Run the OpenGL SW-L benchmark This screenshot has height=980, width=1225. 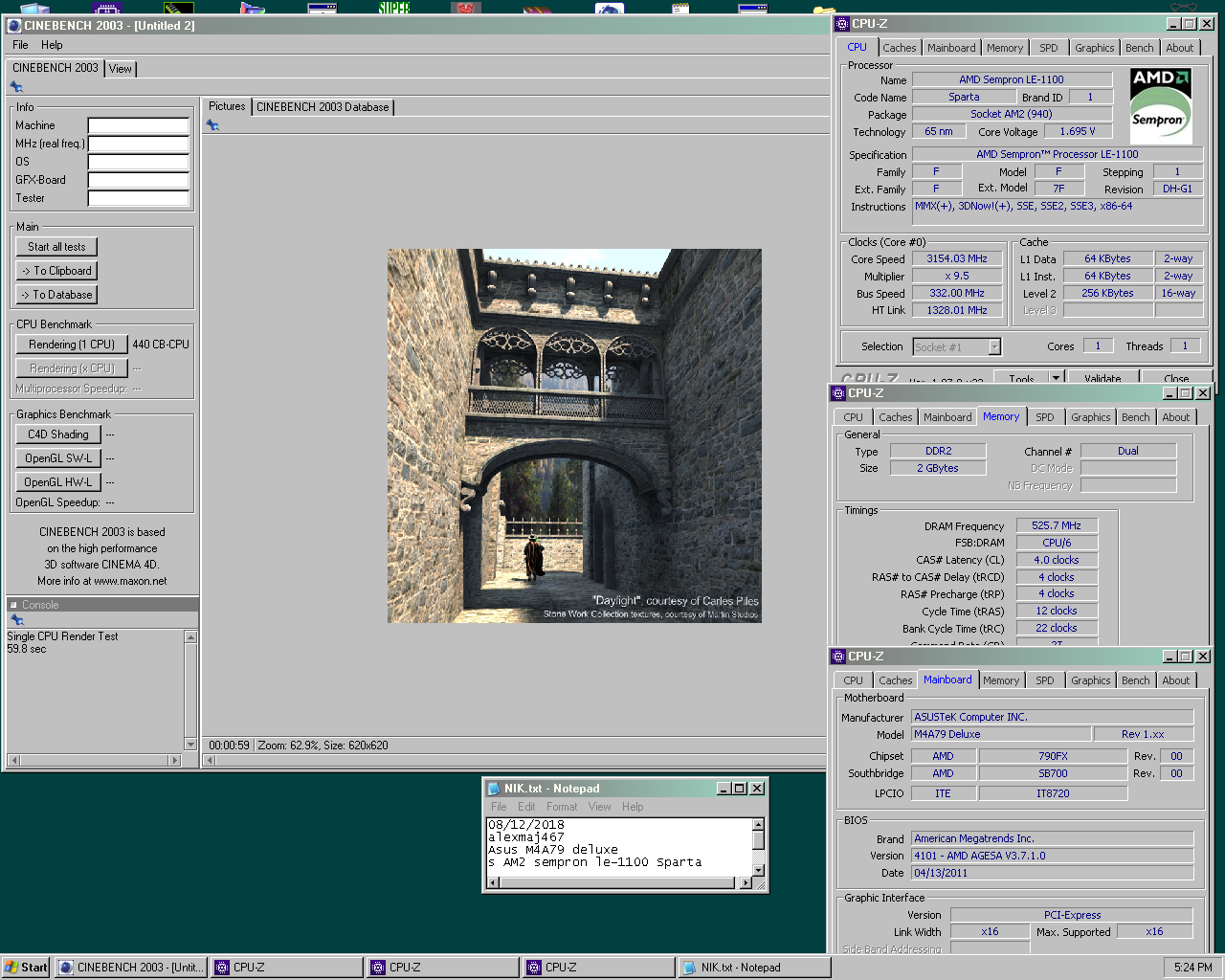(x=58, y=458)
